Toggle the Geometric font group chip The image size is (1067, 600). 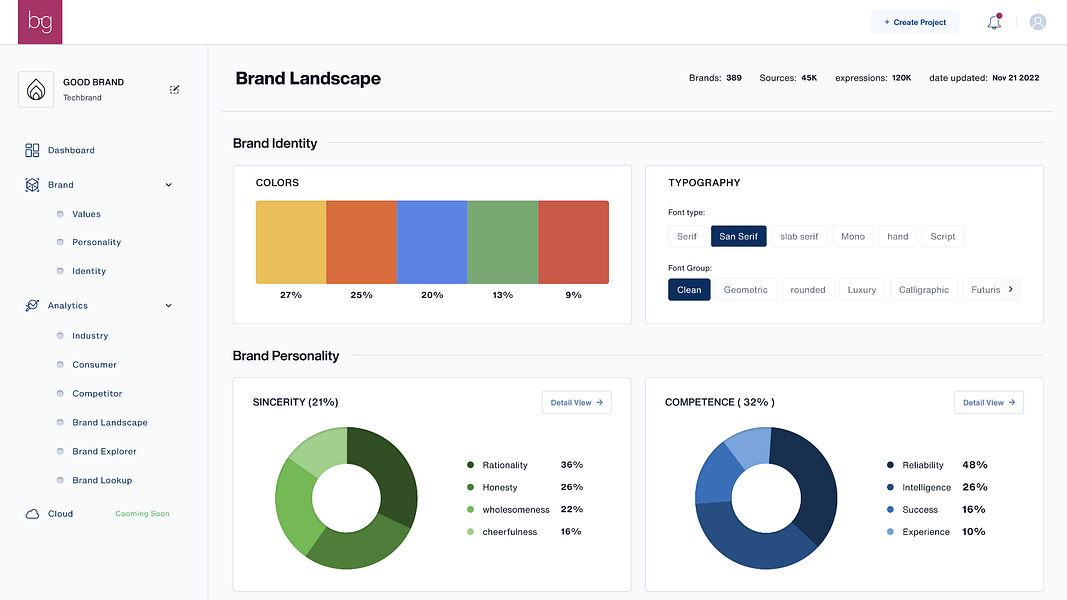(x=746, y=290)
